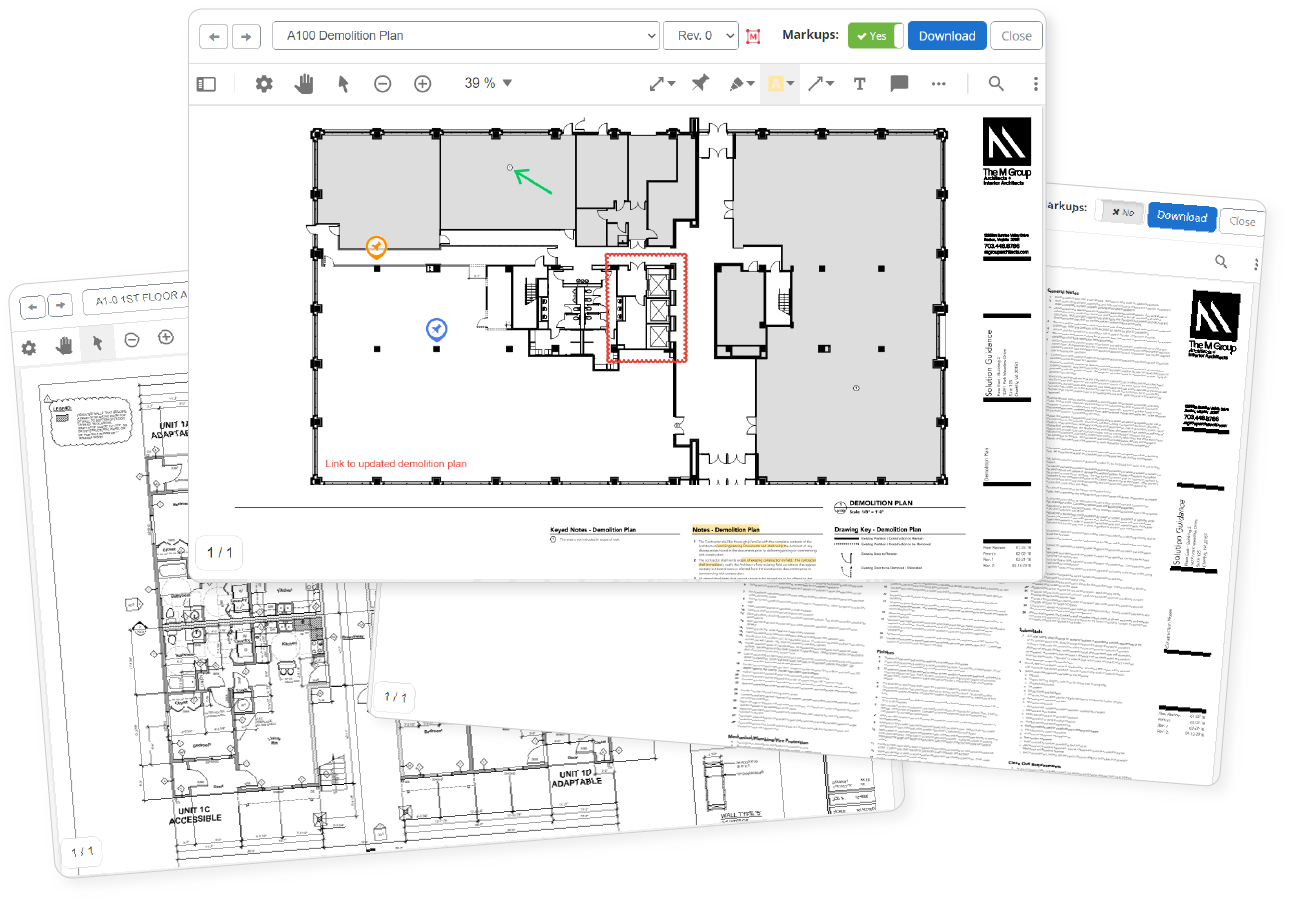Open the 39 % zoom level dropdown

(x=488, y=84)
